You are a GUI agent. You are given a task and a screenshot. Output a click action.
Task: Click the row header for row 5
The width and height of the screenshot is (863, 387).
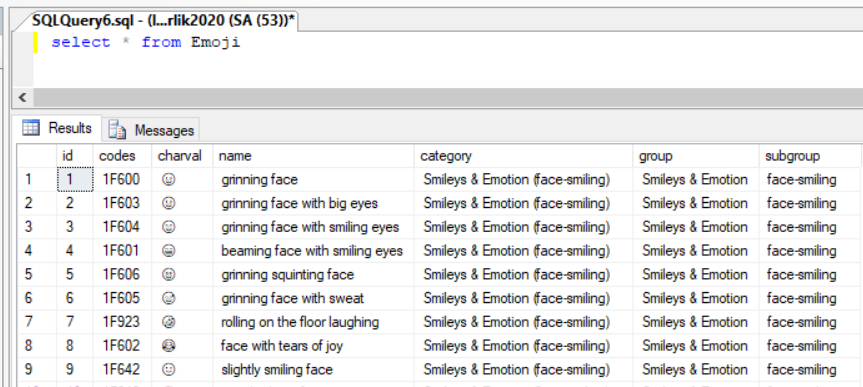coord(36,274)
